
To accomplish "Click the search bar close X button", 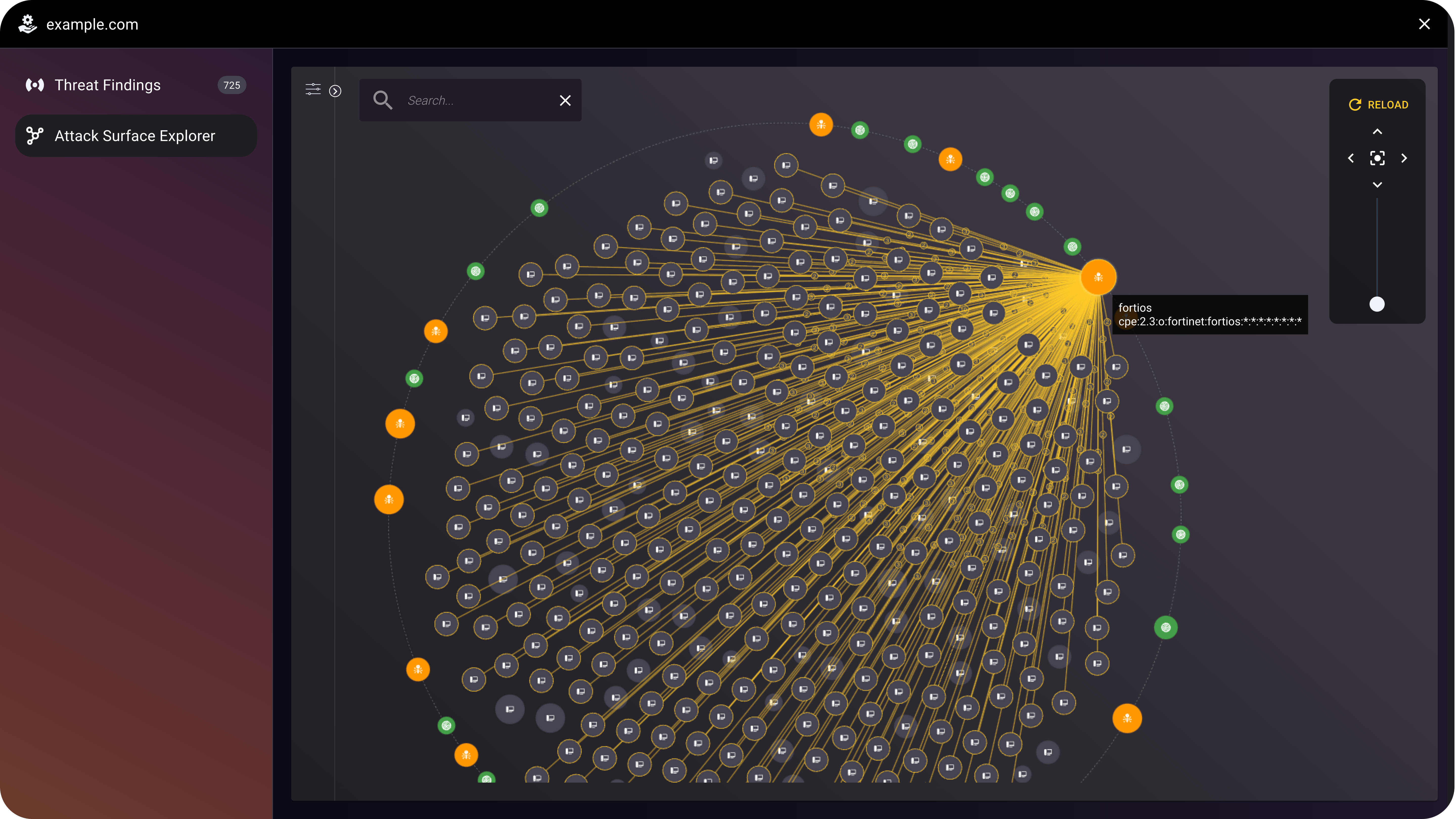I will 566,100.
